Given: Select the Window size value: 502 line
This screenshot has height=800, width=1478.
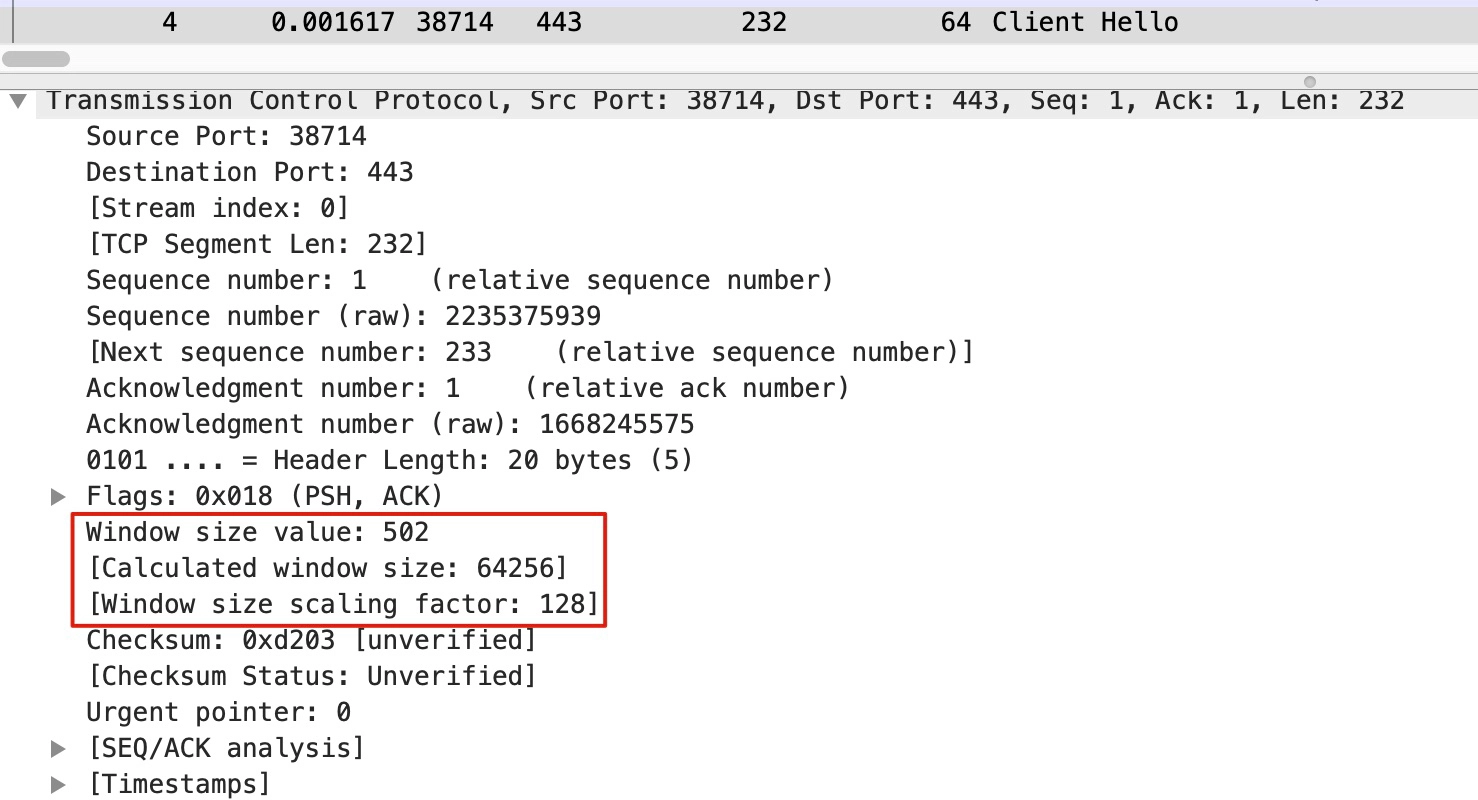Looking at the screenshot, I should [x=258, y=532].
